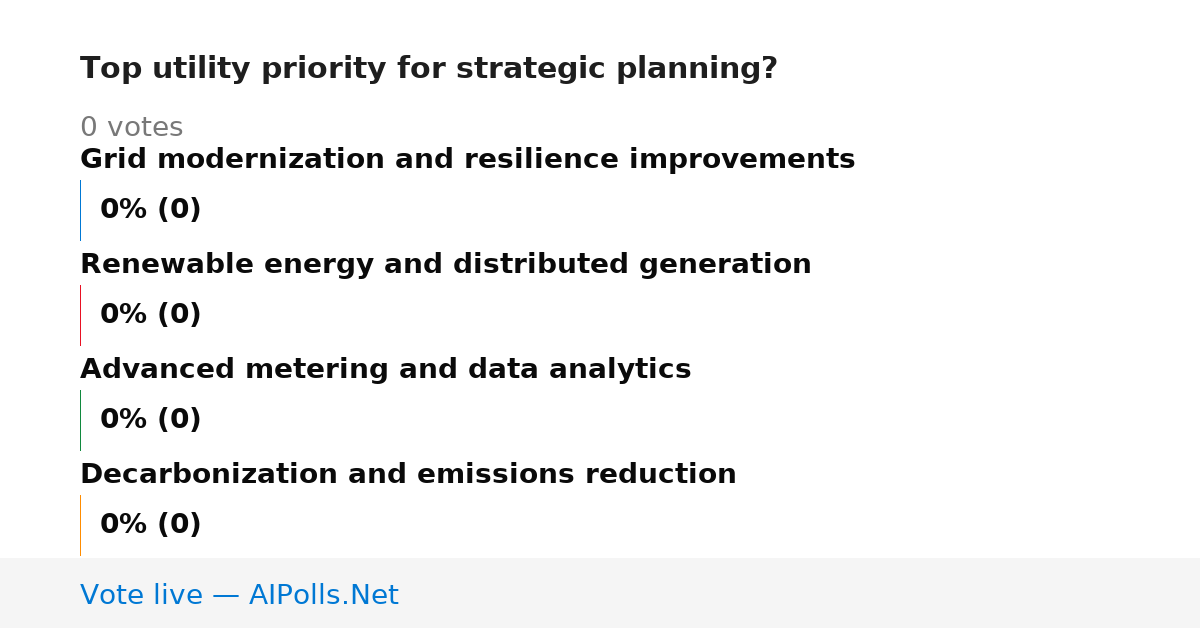Click the 'Vote live — AIPolls.Net' link
This screenshot has height=628, width=1200.
click(x=239, y=596)
